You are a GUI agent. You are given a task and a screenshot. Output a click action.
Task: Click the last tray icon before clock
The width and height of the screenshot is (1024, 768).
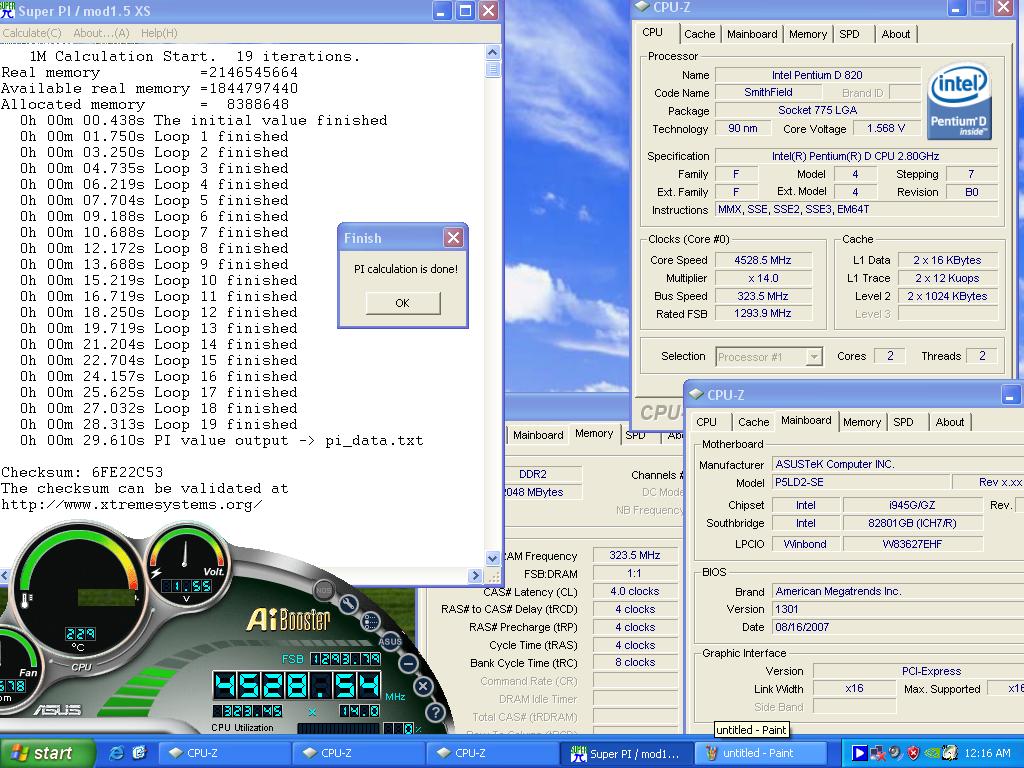(950, 753)
